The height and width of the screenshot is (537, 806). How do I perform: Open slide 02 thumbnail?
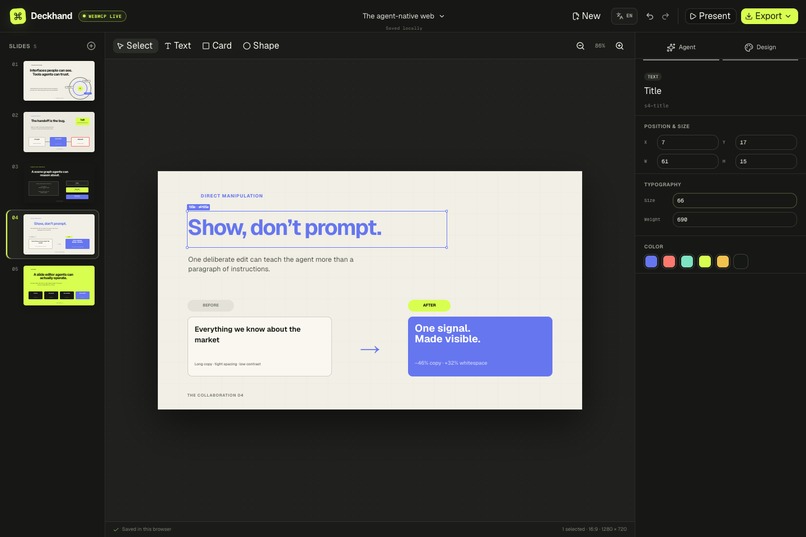pyautogui.click(x=59, y=132)
